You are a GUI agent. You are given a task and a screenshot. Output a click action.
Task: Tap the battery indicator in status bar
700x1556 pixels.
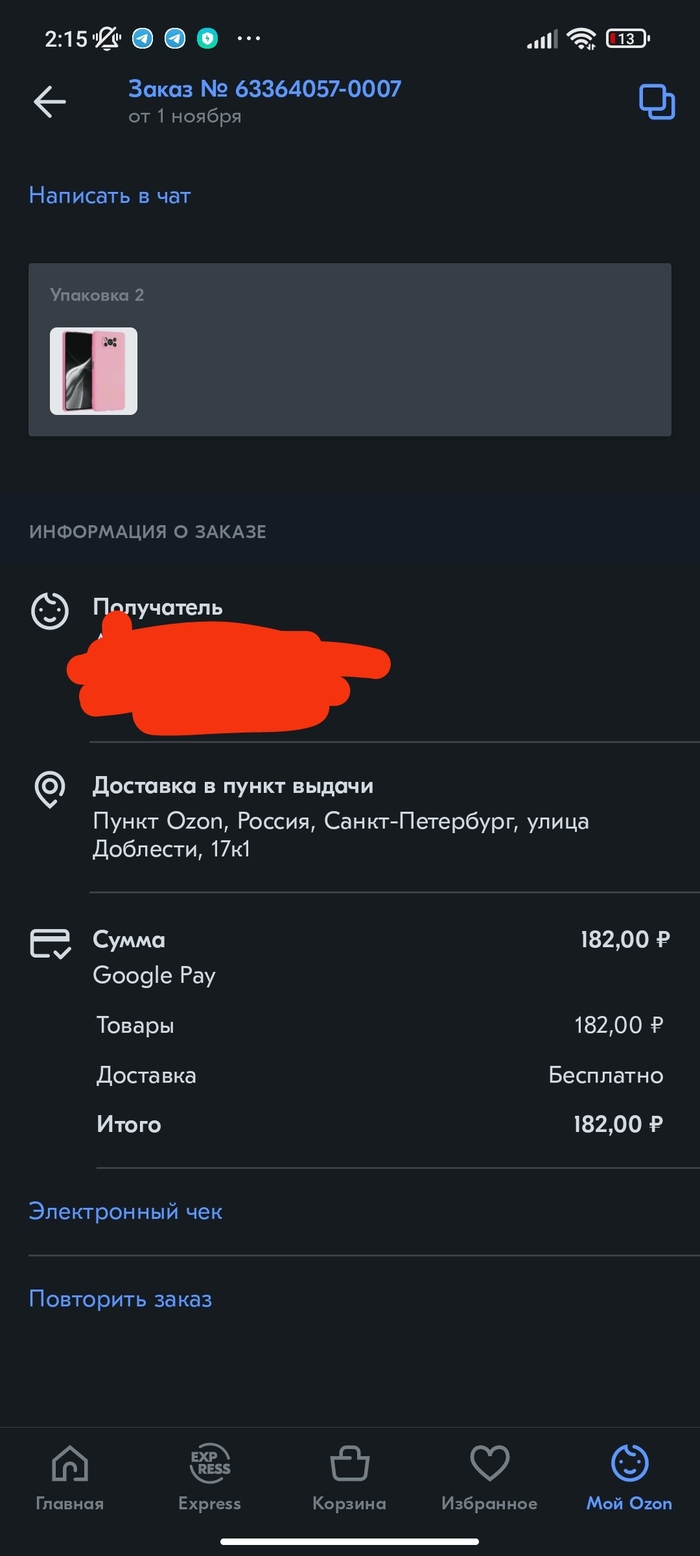(627, 39)
